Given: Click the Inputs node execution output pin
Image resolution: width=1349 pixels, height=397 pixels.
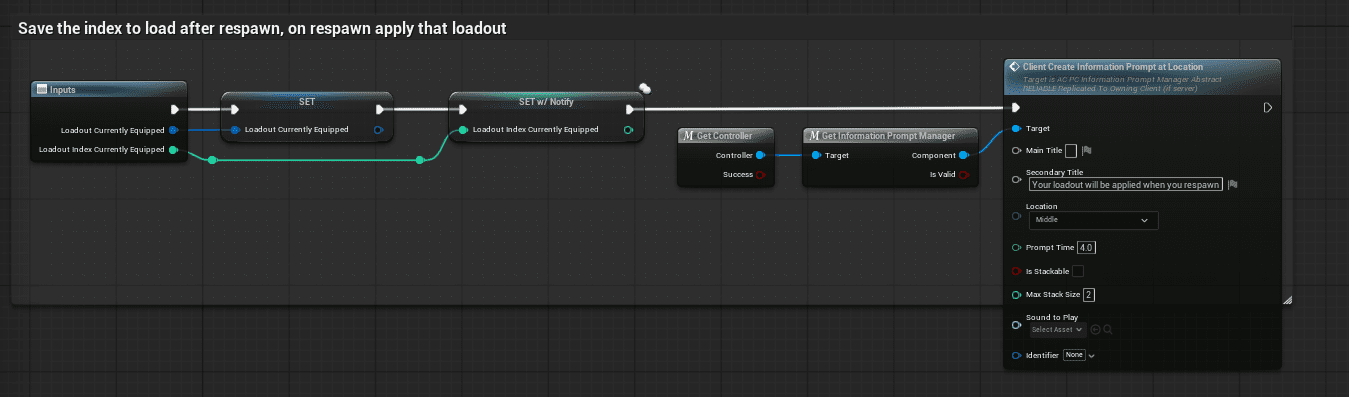Looking at the screenshot, I should click(175, 110).
